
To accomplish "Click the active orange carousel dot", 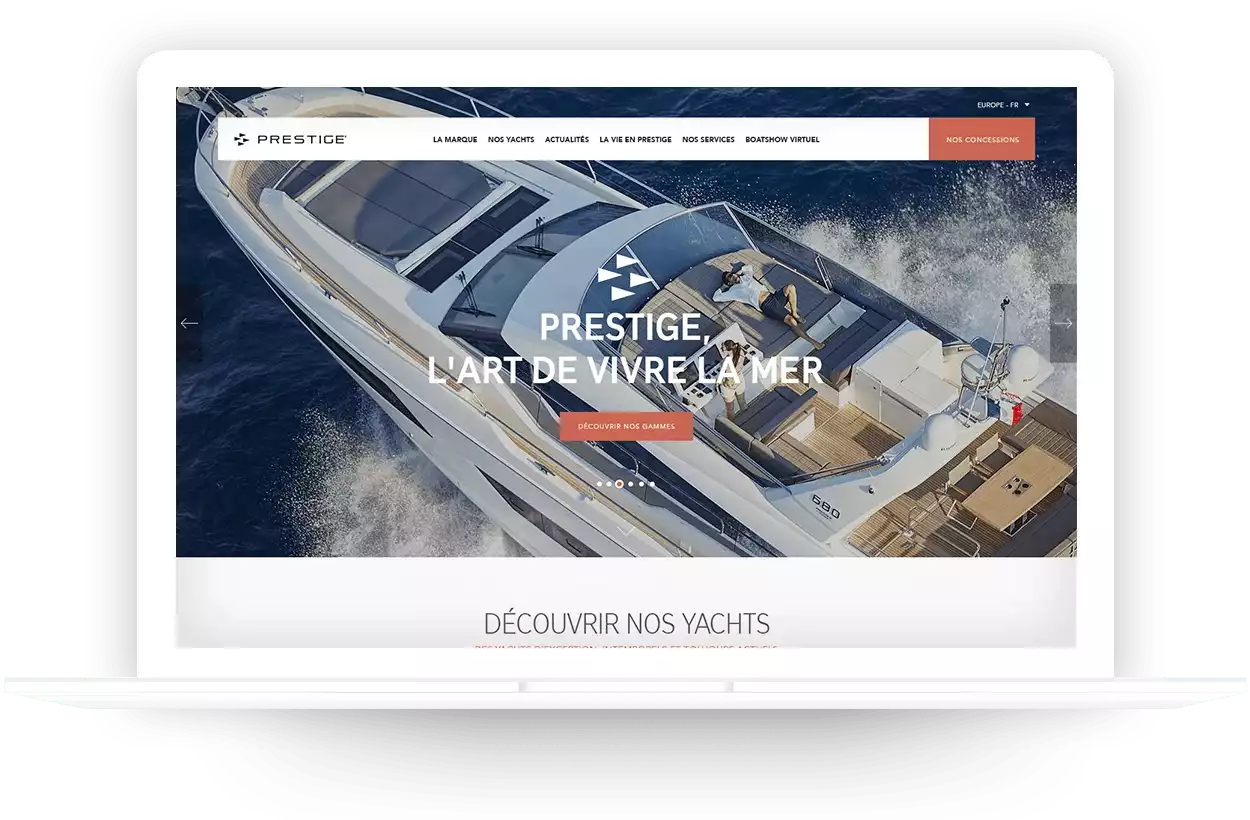I will tap(620, 484).
